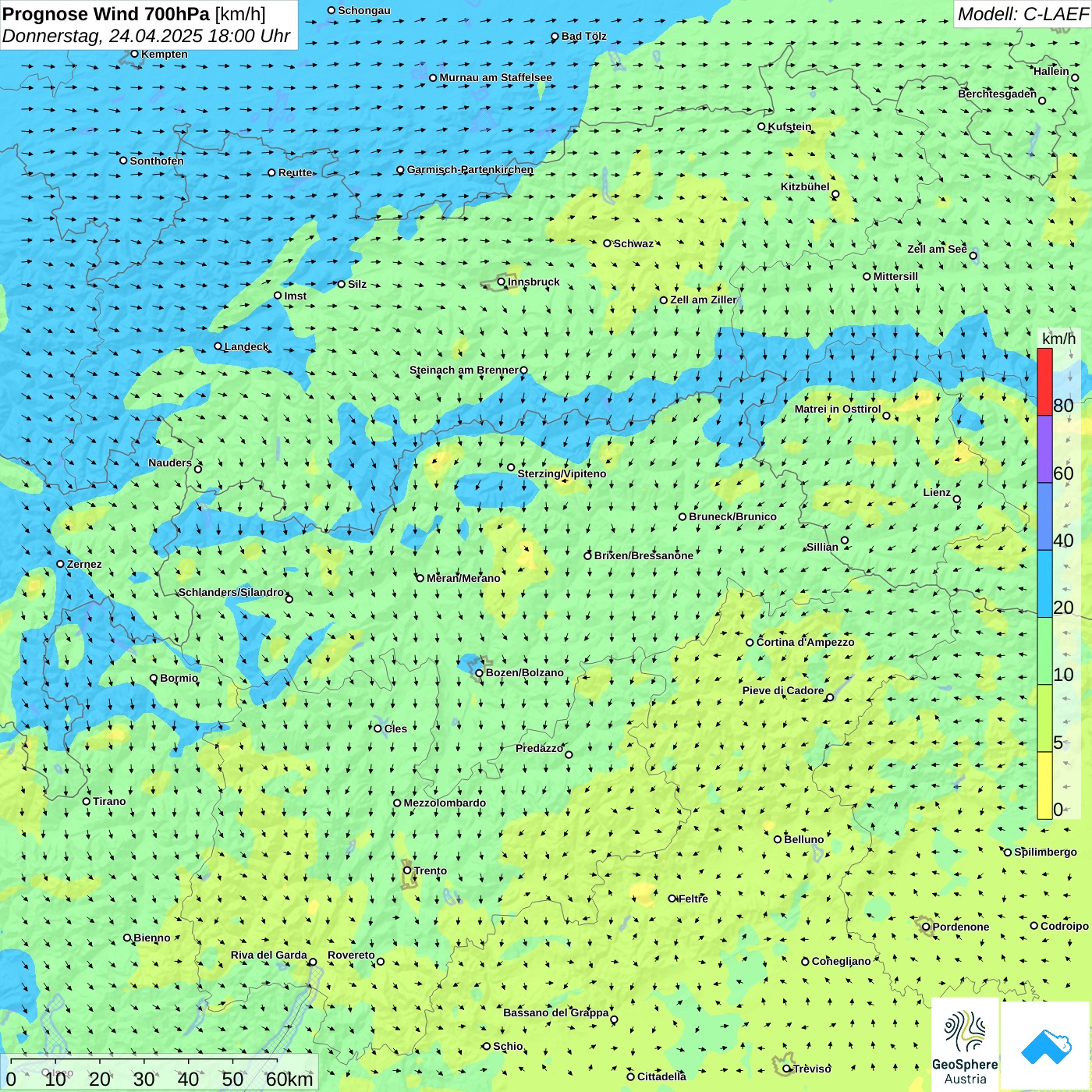The height and width of the screenshot is (1092, 1092).
Task: Click the 'Bassano del Grappa' label
Action: coord(556,1012)
